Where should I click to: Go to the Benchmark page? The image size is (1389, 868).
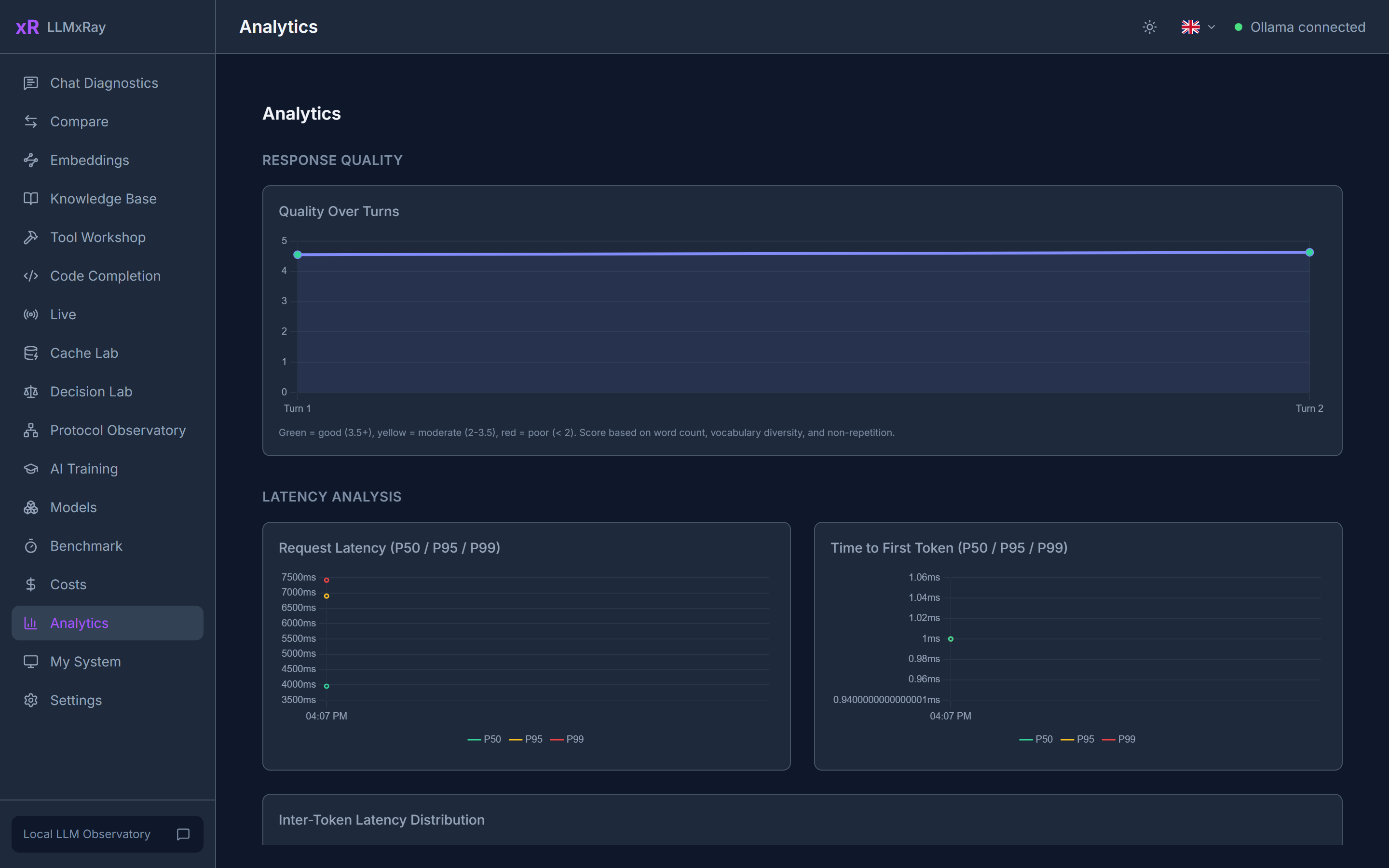point(108,546)
